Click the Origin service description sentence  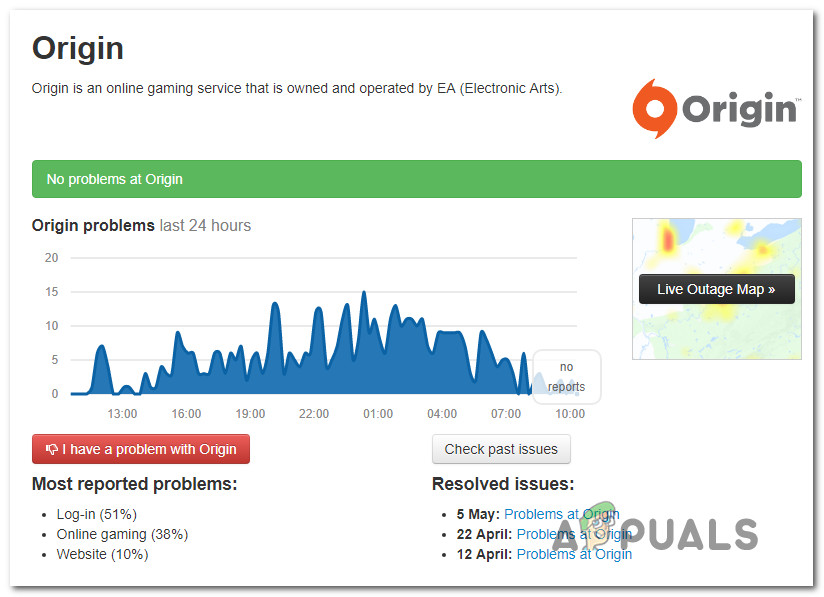point(297,88)
